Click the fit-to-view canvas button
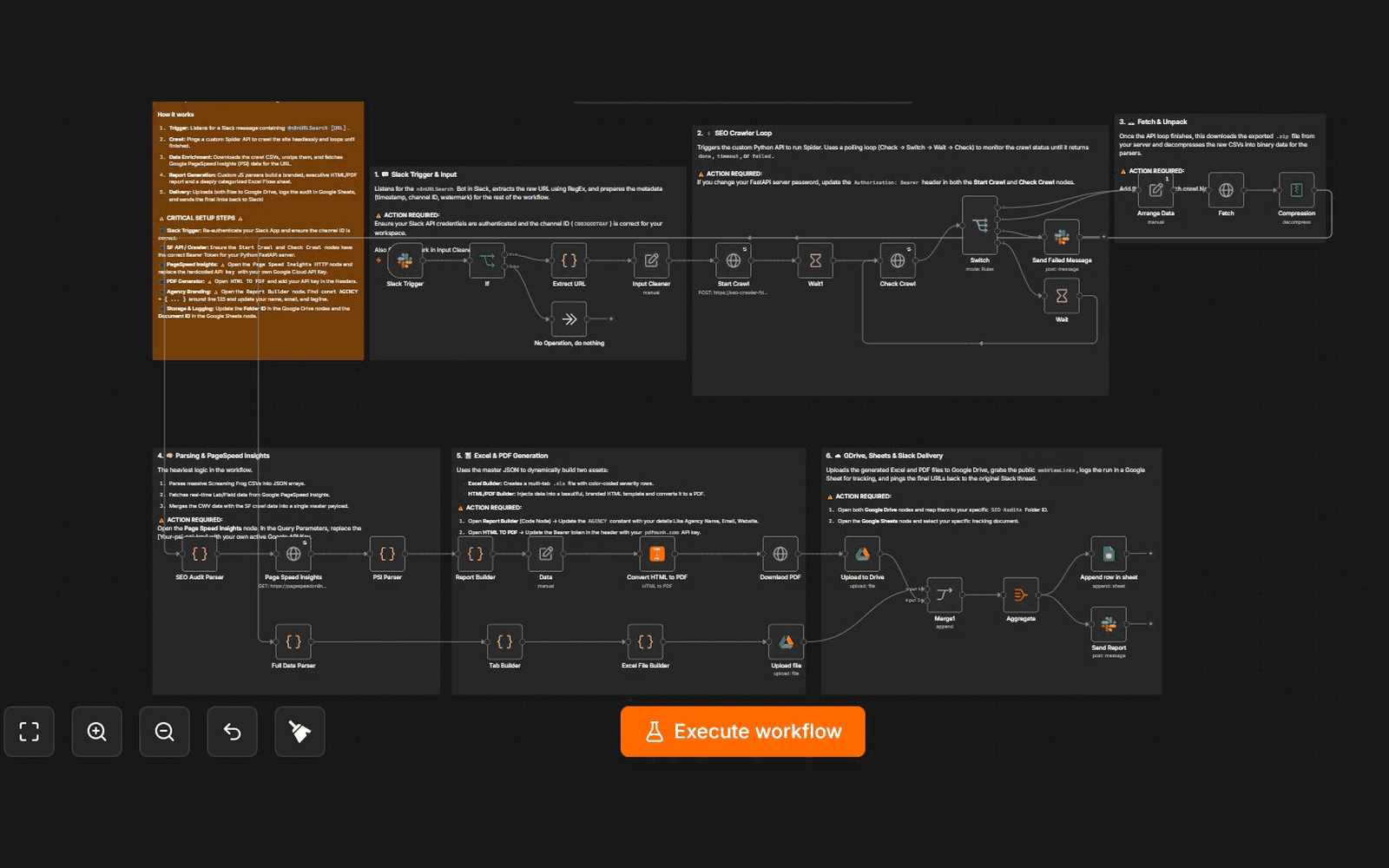1389x868 pixels. [x=30, y=732]
